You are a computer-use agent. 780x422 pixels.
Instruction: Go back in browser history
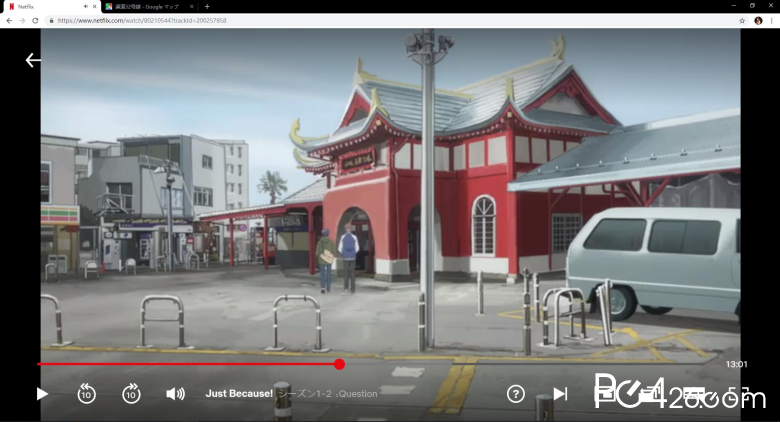[x=9, y=20]
